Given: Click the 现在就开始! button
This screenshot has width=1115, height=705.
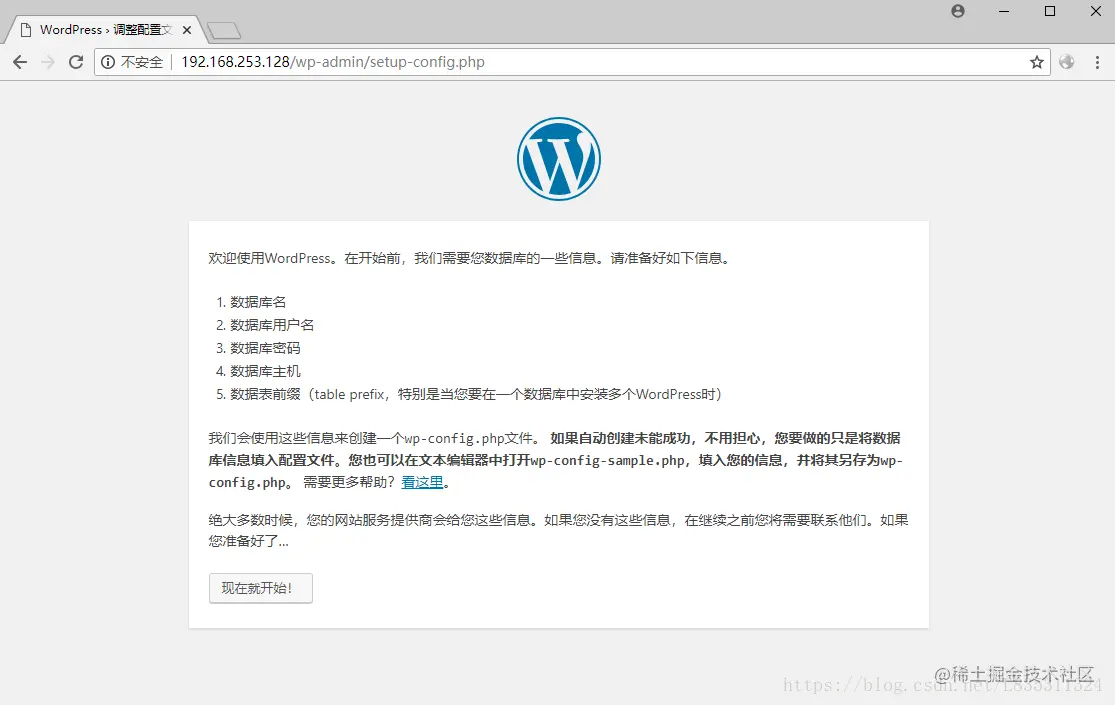Looking at the screenshot, I should (261, 588).
